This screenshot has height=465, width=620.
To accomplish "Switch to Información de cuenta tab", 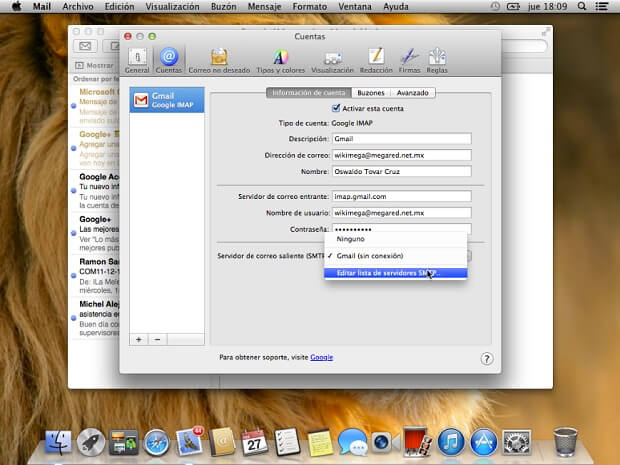I will click(x=309, y=93).
